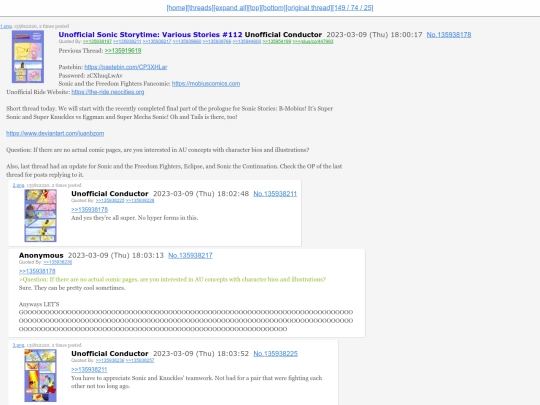Screen dimensions: 540x405
Task: Open post number No.135938211
Action: [x=275, y=194]
